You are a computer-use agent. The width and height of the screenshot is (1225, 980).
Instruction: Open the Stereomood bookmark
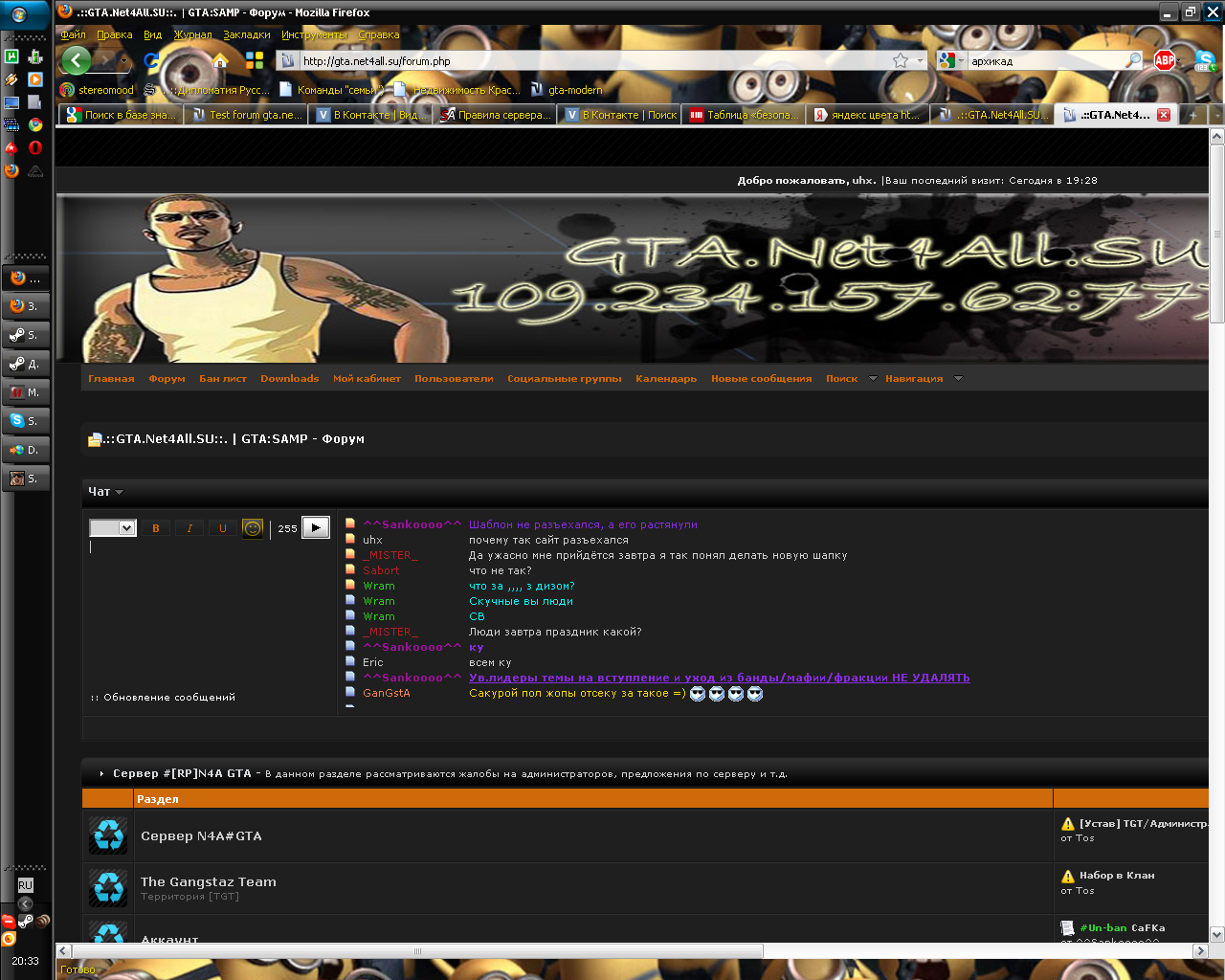coord(97,90)
